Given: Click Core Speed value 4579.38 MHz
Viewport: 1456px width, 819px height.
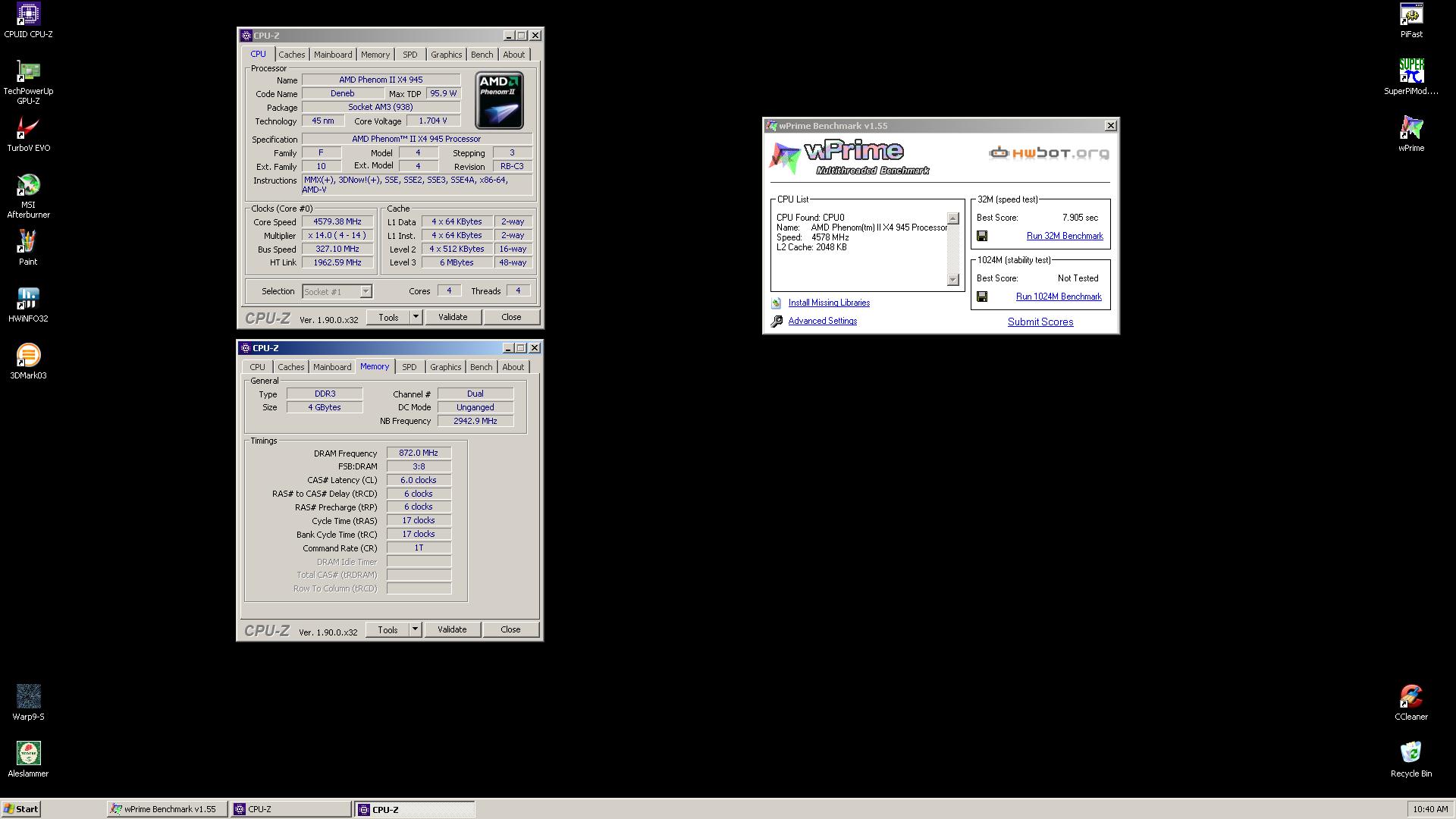Looking at the screenshot, I should (x=337, y=222).
